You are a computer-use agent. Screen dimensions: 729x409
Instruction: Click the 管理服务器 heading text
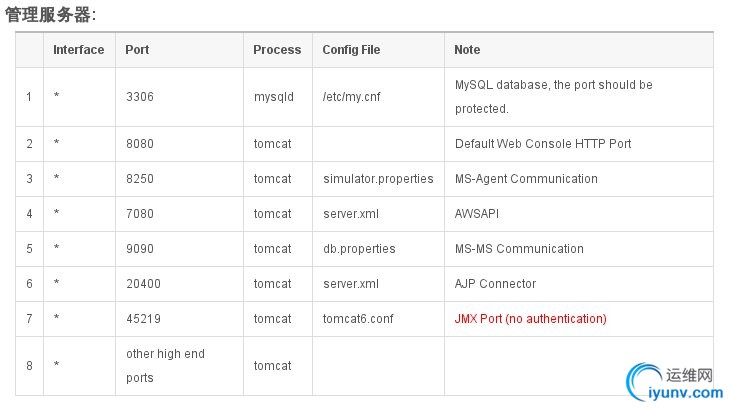[48, 15]
